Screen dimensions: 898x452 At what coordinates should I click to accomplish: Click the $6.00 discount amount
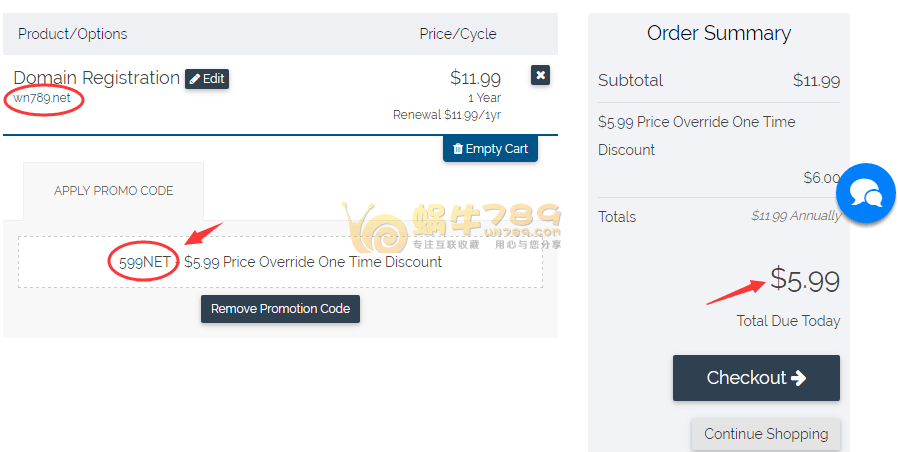[x=821, y=178]
